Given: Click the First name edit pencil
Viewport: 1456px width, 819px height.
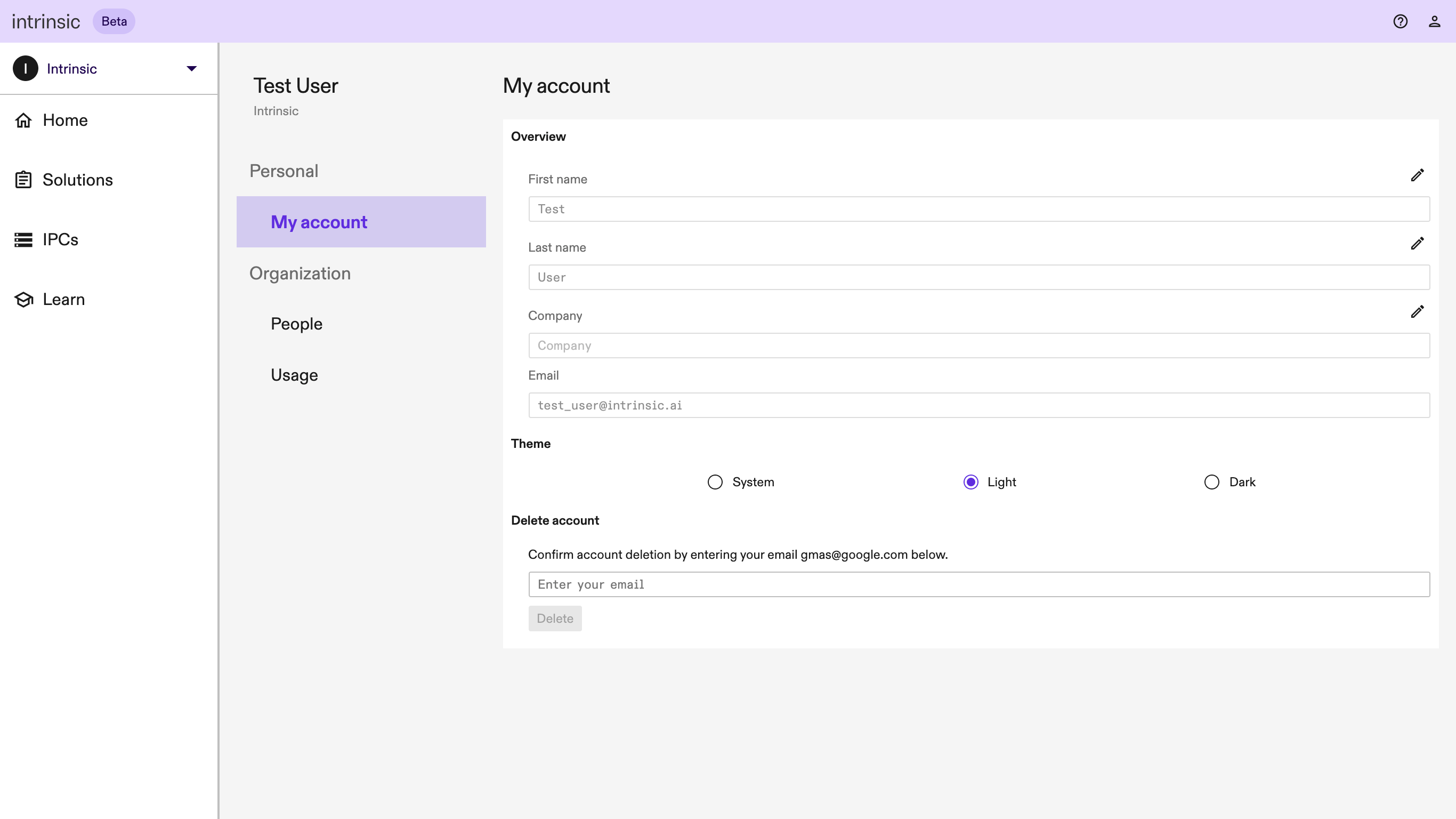Looking at the screenshot, I should tap(1417, 175).
